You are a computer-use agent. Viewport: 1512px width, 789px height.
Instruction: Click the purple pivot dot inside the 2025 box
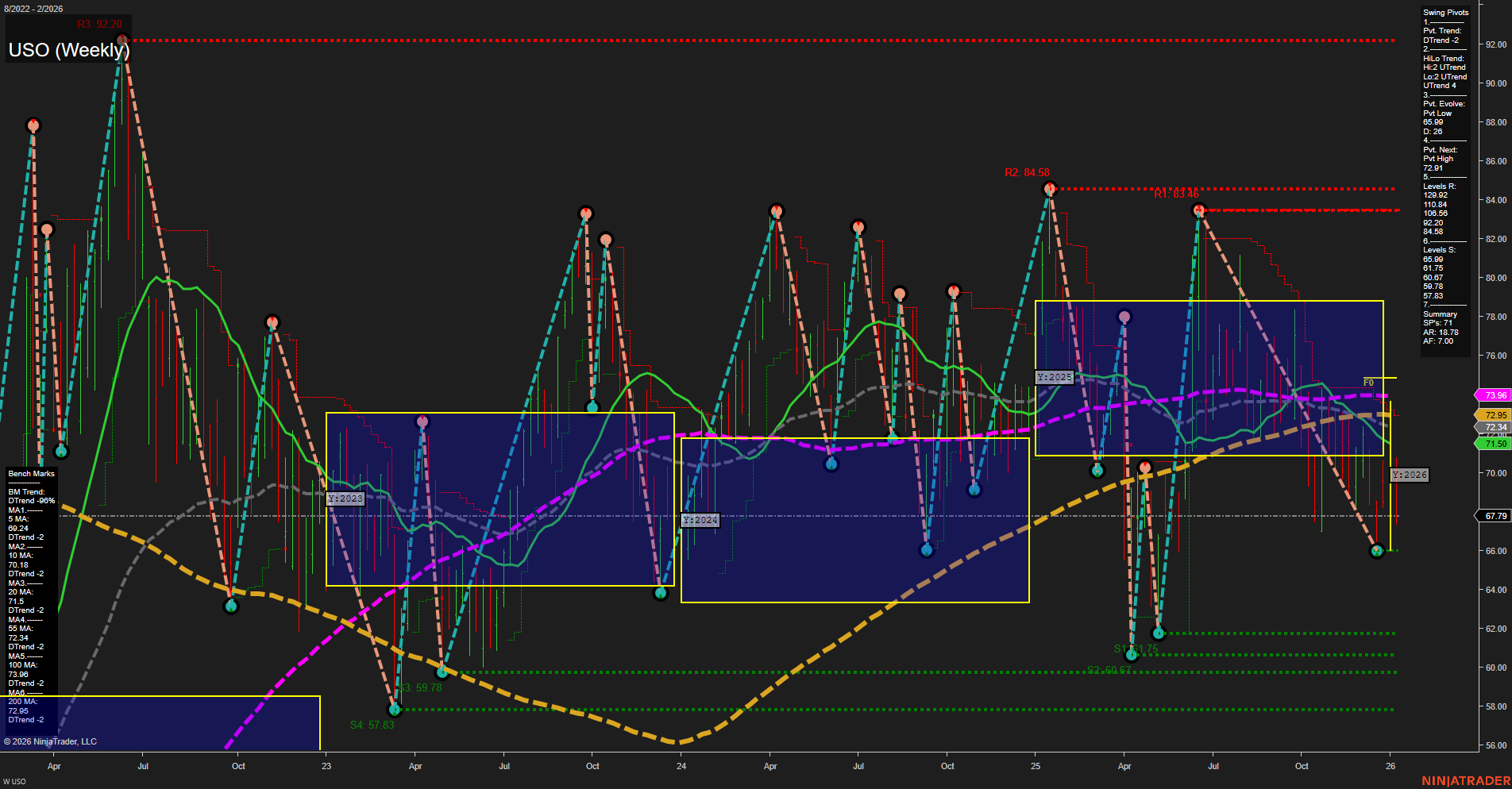1123,315
